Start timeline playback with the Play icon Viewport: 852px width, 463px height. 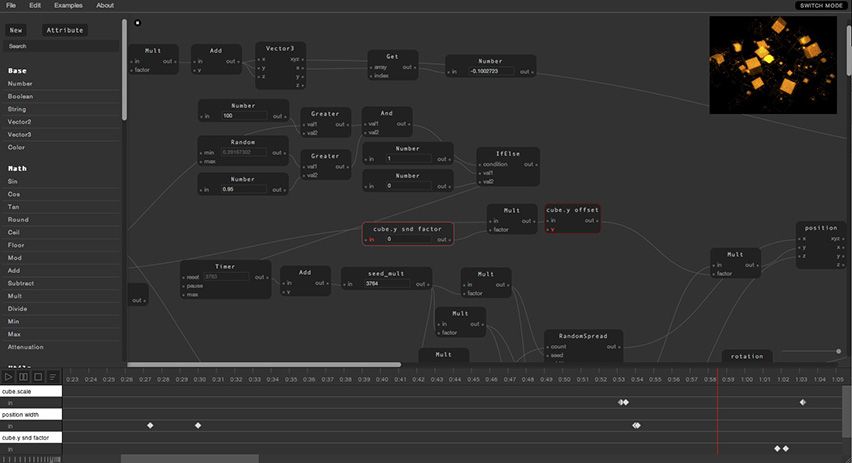pos(9,377)
